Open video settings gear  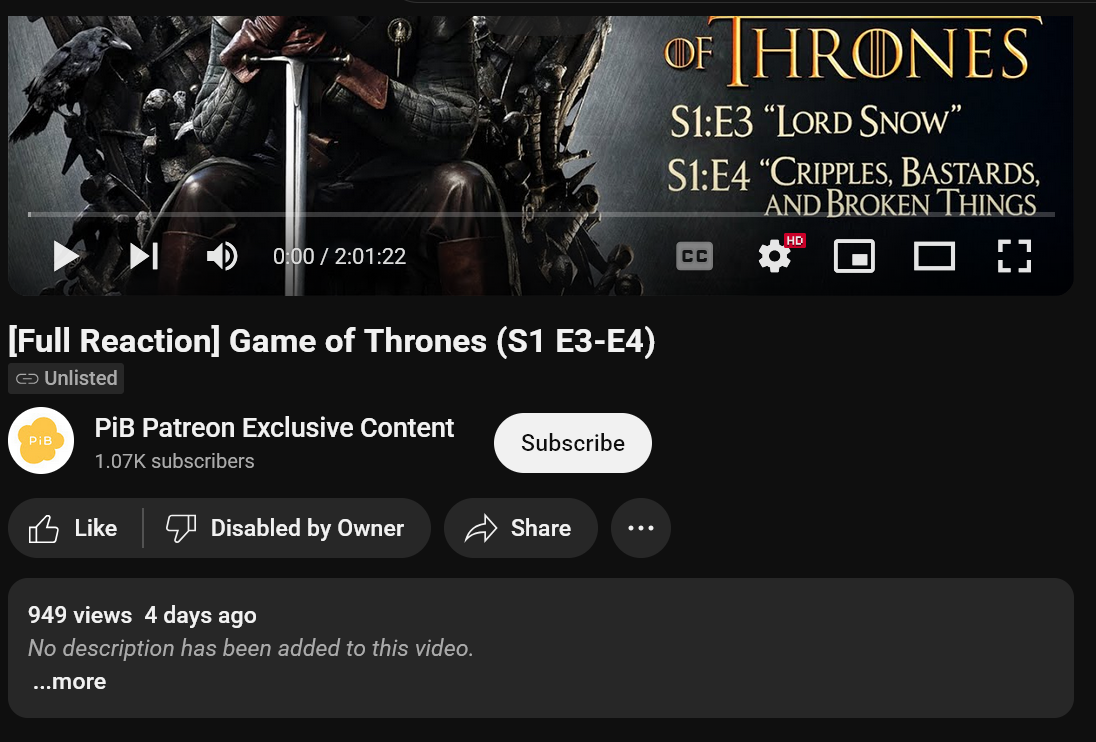pyautogui.click(x=775, y=256)
